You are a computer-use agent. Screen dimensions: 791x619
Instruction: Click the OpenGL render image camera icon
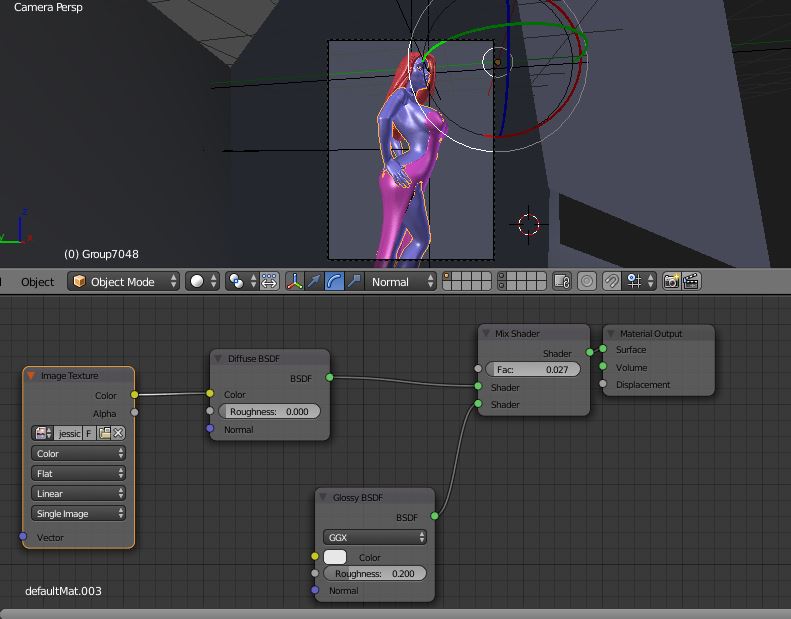coord(671,282)
